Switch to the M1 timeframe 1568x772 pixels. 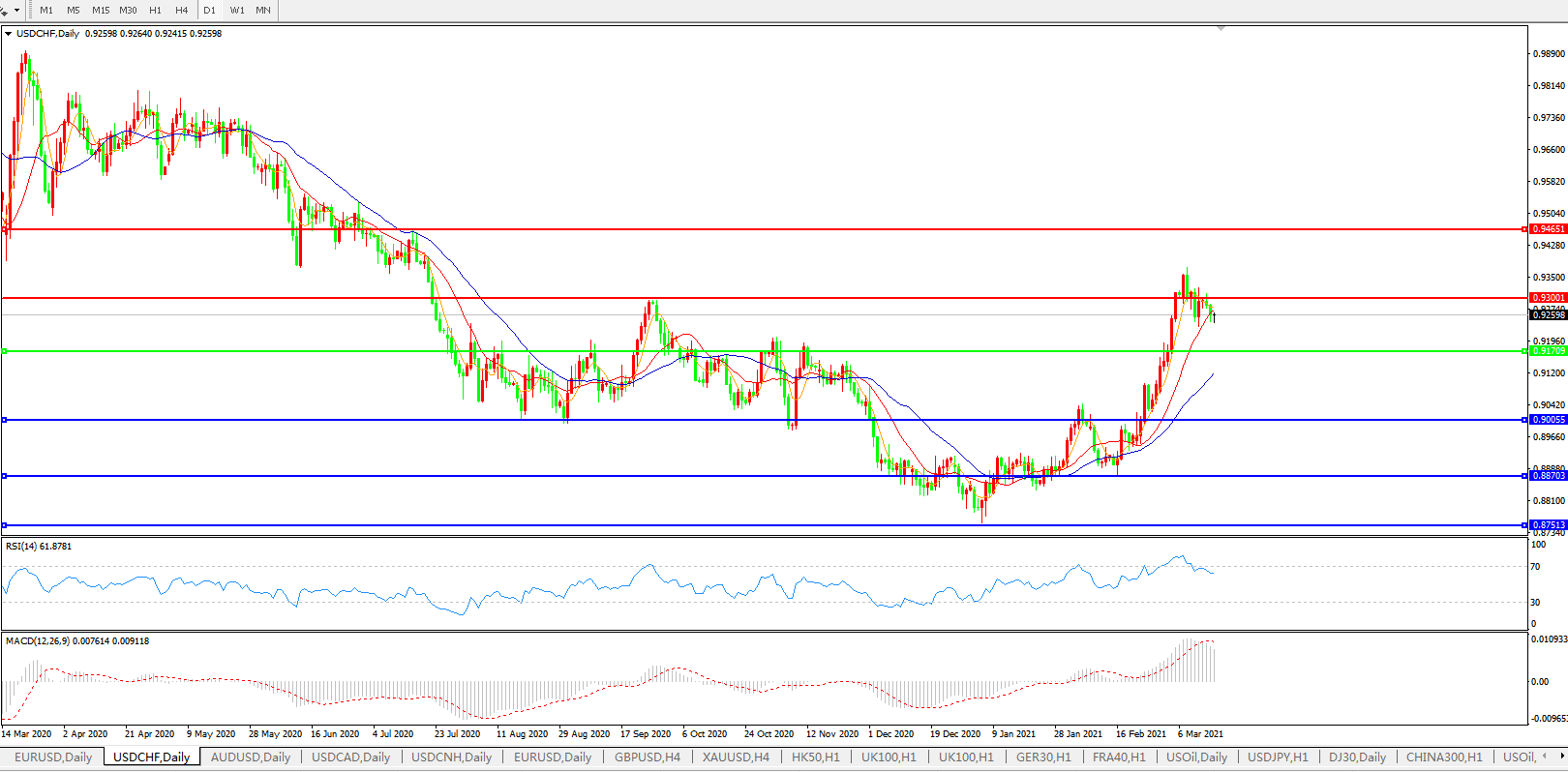click(x=46, y=10)
